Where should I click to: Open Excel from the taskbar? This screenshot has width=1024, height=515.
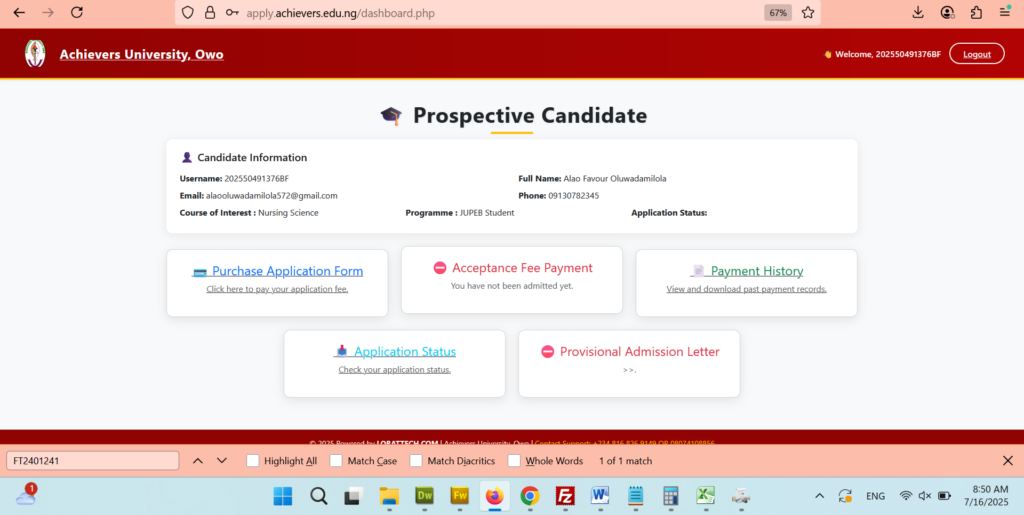[705, 496]
